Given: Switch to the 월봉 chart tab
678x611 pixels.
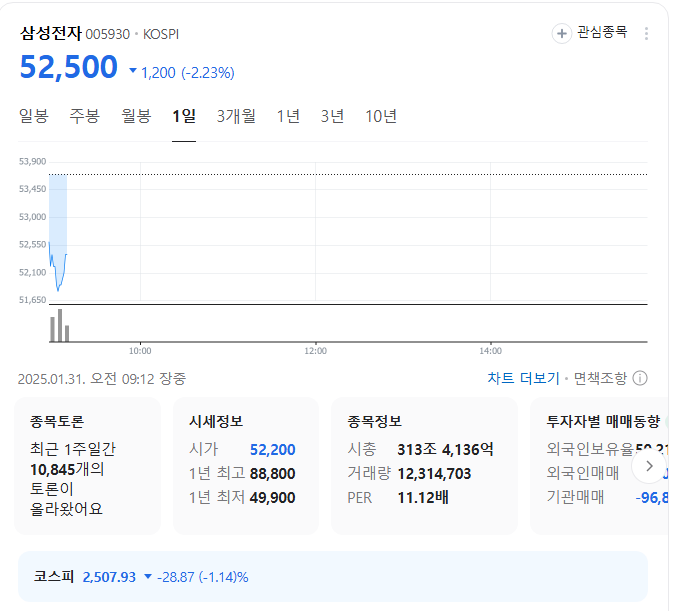Looking at the screenshot, I should coord(136,116).
